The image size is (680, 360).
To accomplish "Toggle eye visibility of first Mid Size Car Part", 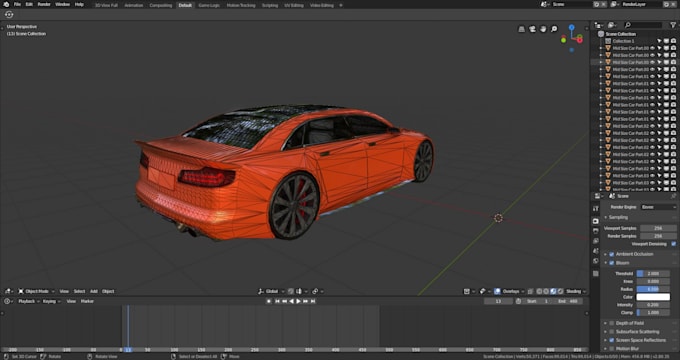I will click(x=653, y=48).
